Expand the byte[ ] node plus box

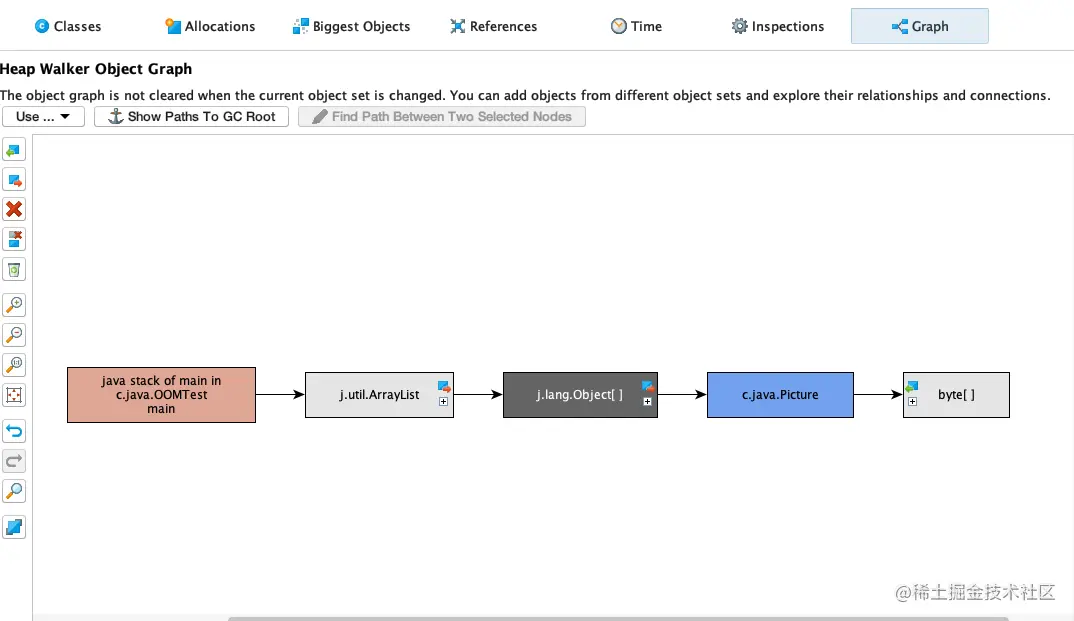click(x=912, y=401)
